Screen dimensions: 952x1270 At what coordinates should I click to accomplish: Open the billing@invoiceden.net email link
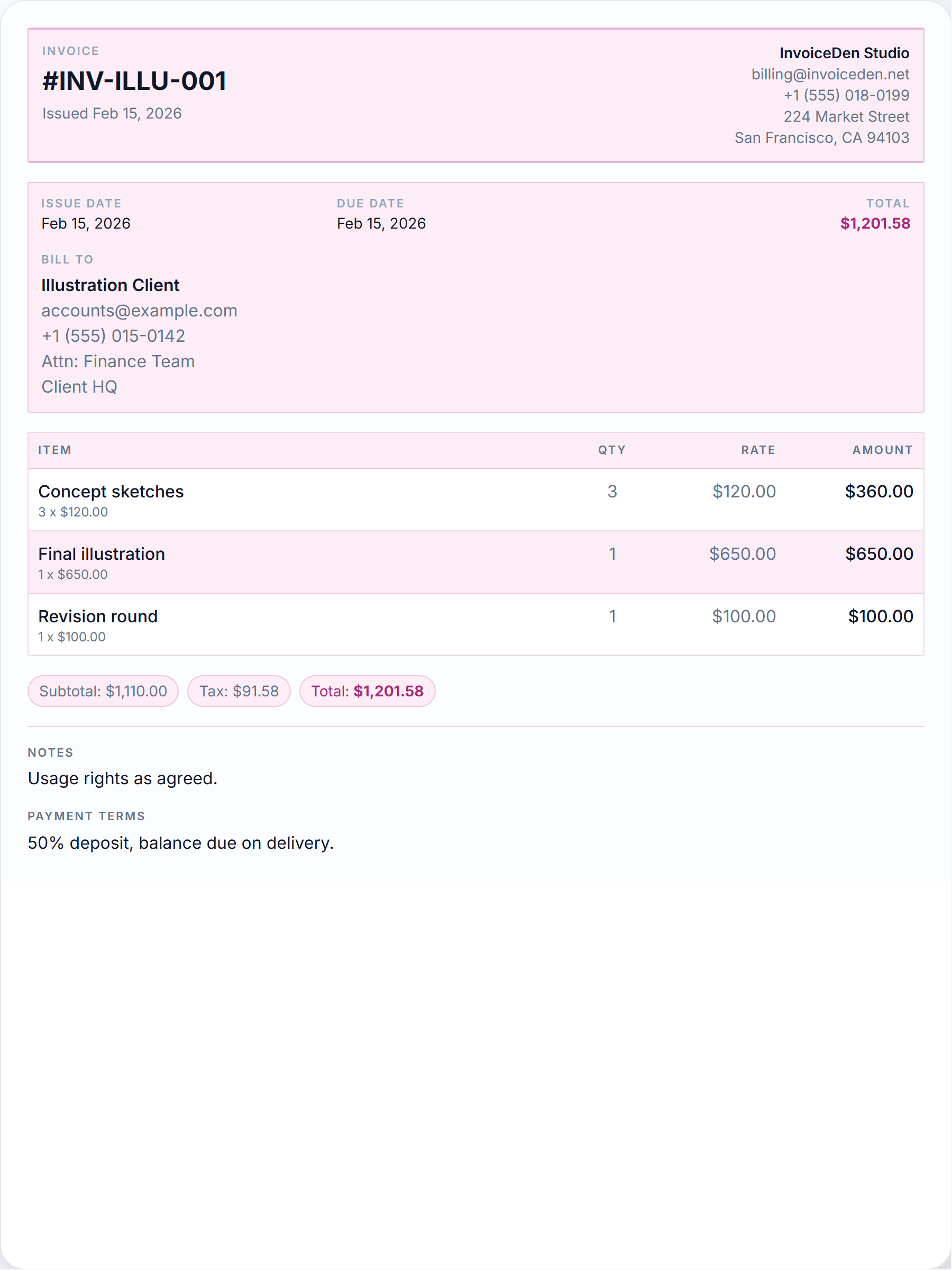point(830,74)
